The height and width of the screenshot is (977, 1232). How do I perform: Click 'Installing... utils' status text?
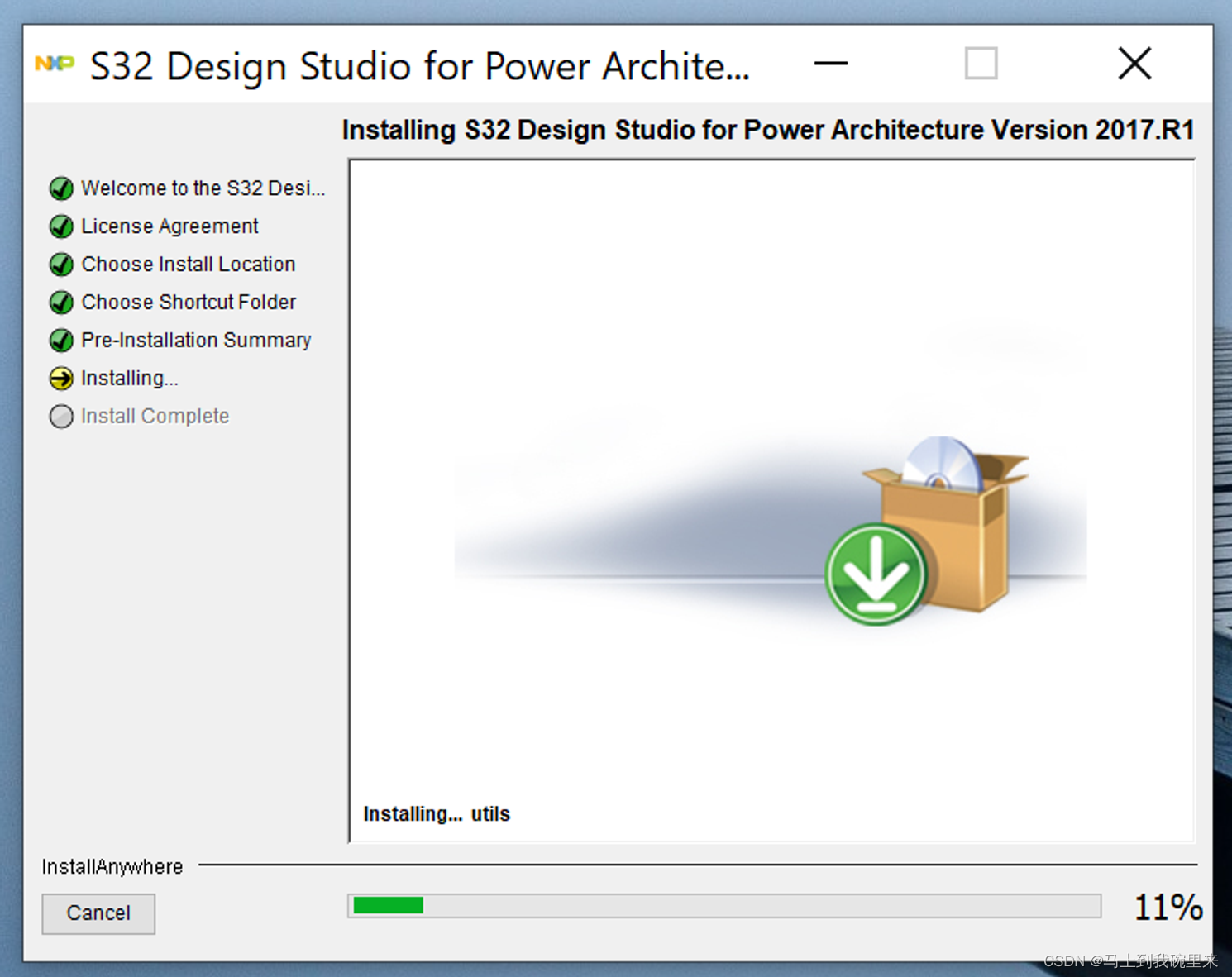click(x=437, y=814)
